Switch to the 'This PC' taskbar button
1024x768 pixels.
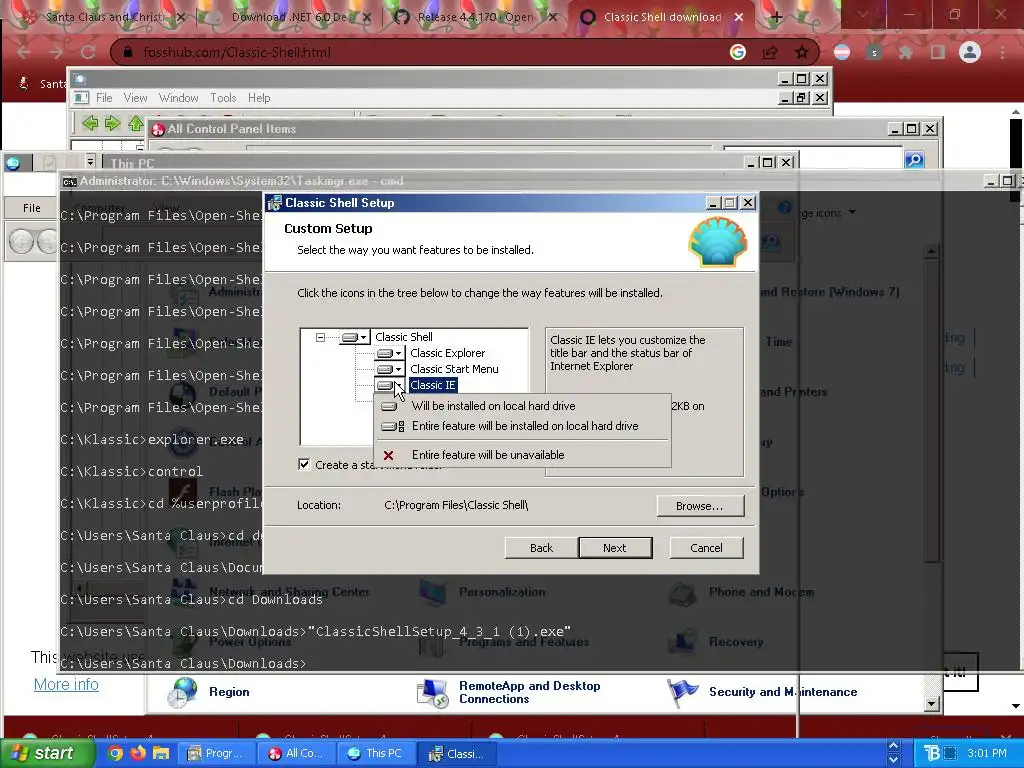(x=376, y=753)
